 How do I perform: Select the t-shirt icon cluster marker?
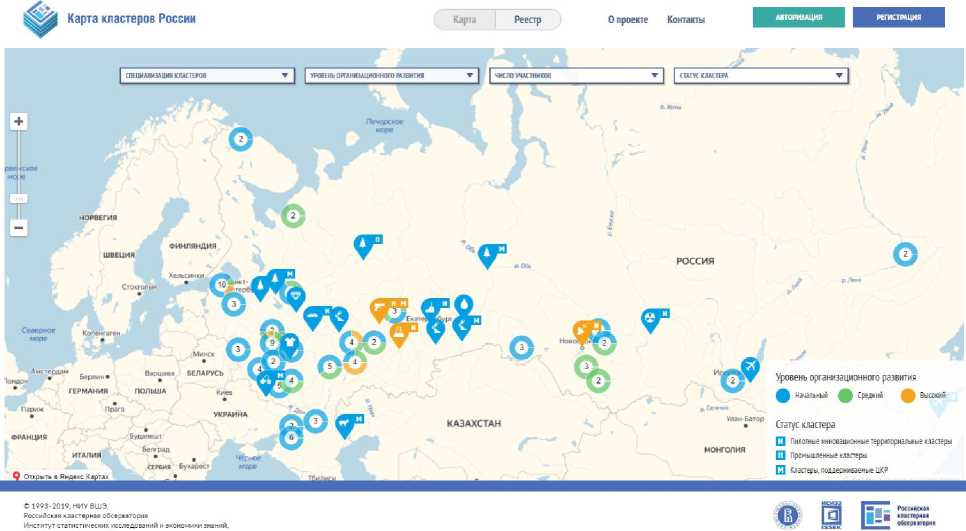[290, 344]
